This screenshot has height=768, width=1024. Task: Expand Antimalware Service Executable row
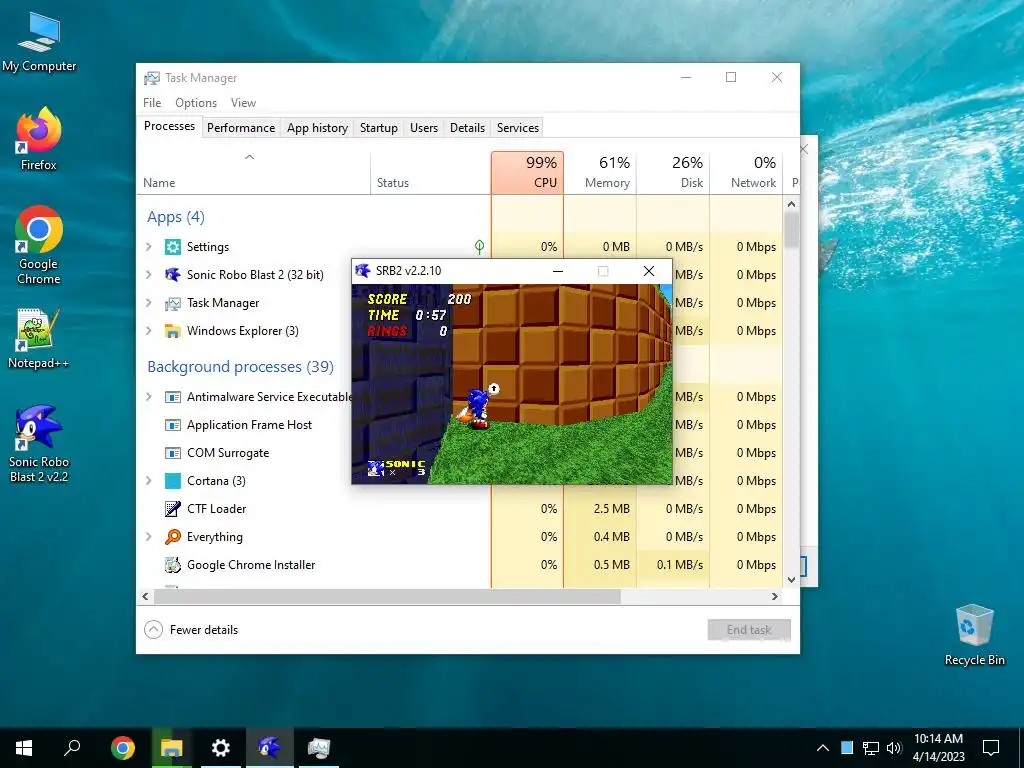click(x=149, y=397)
